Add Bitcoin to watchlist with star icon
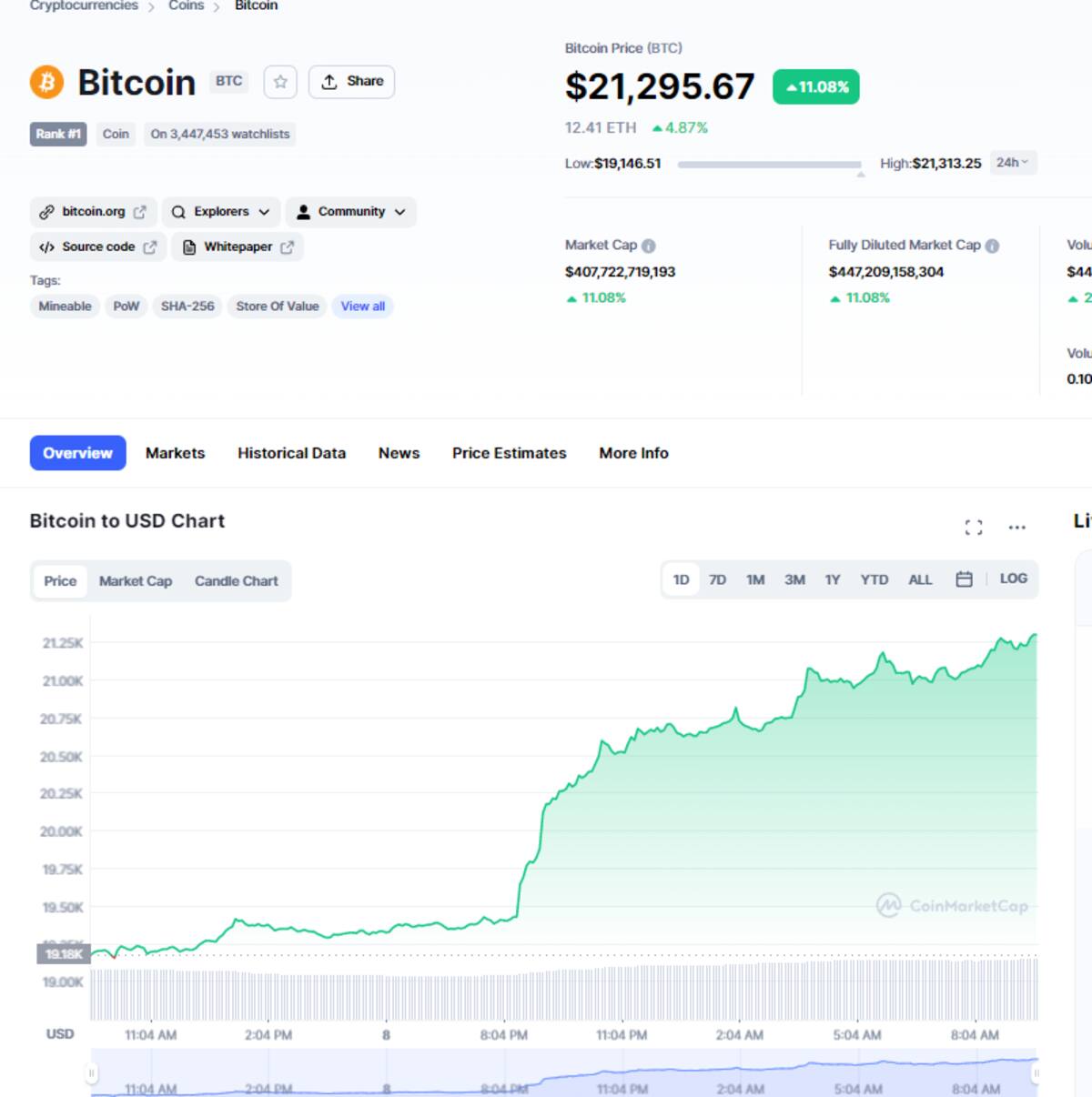 tap(280, 82)
